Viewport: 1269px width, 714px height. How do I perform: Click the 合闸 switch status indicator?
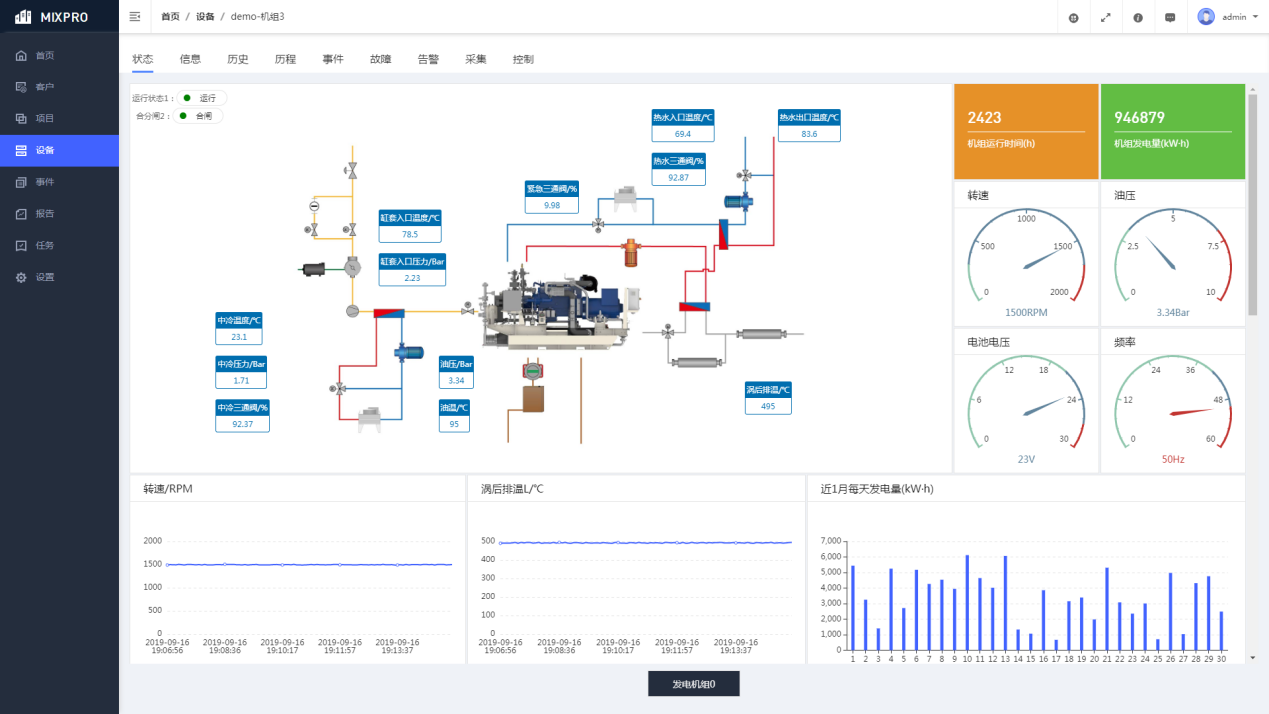pyautogui.click(x=197, y=116)
